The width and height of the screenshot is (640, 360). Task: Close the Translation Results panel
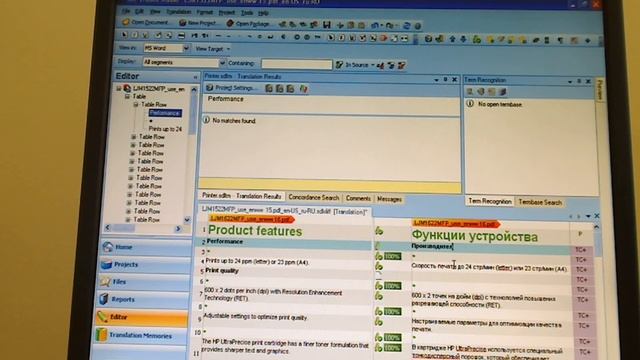tap(454, 80)
